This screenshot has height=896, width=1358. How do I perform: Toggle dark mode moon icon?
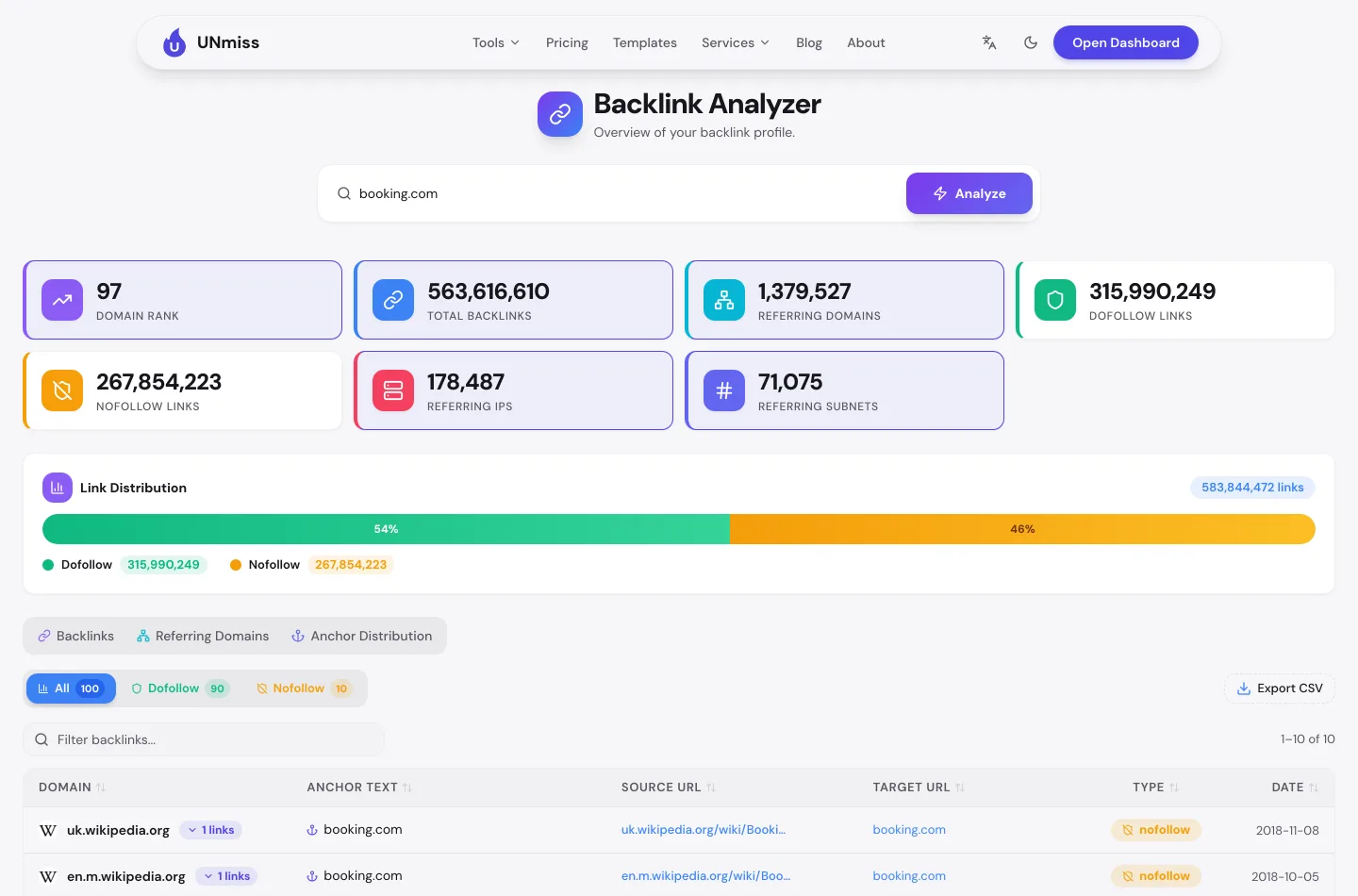[x=1031, y=42]
